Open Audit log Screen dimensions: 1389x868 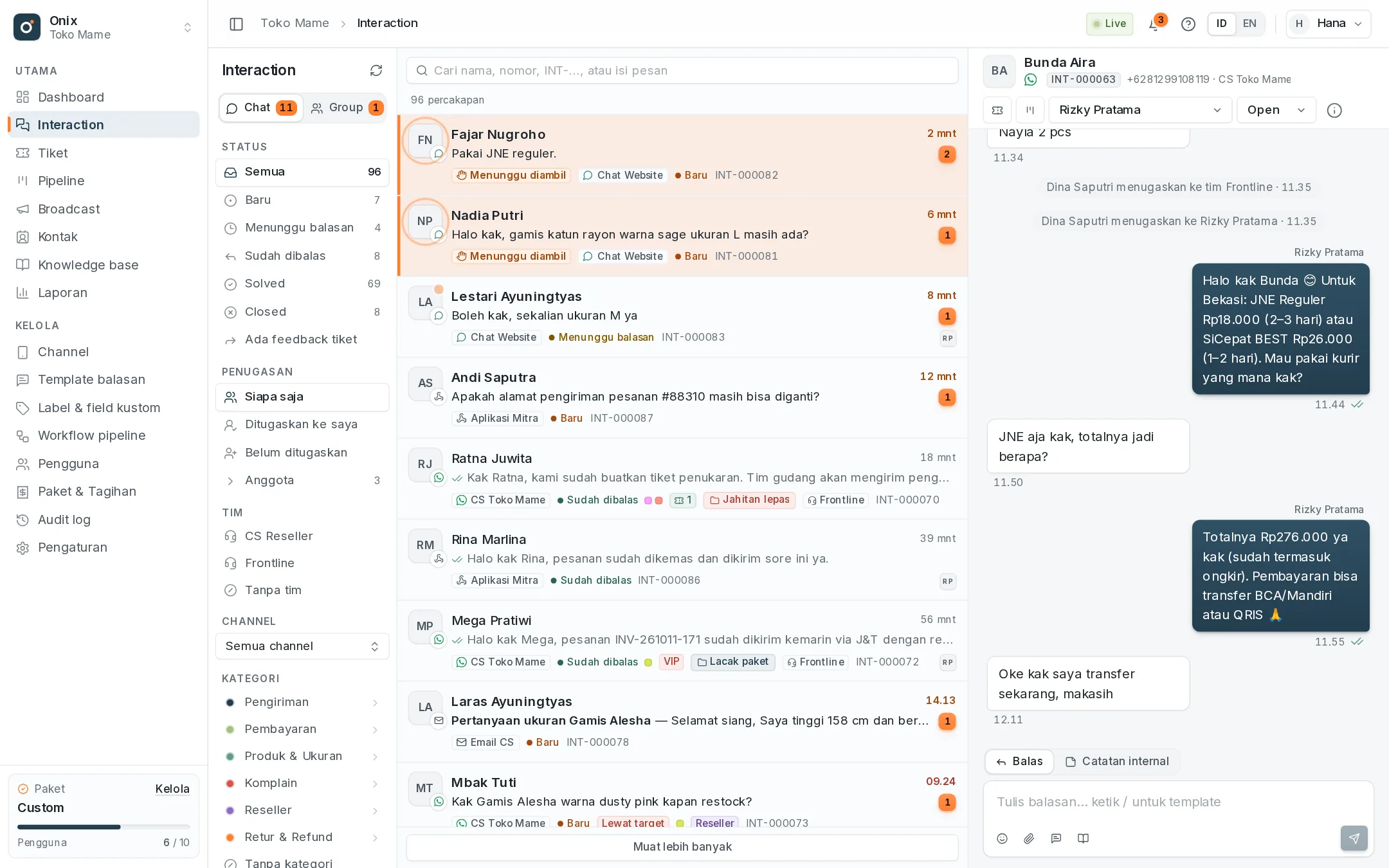[104, 520]
